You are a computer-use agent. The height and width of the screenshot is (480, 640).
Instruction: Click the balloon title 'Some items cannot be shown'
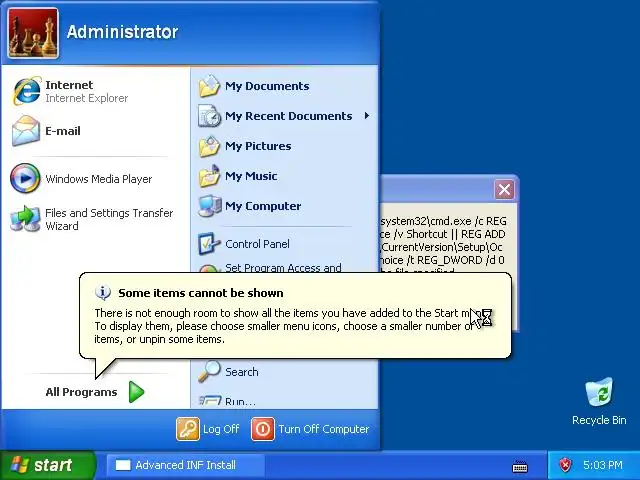pyautogui.click(x=201, y=293)
